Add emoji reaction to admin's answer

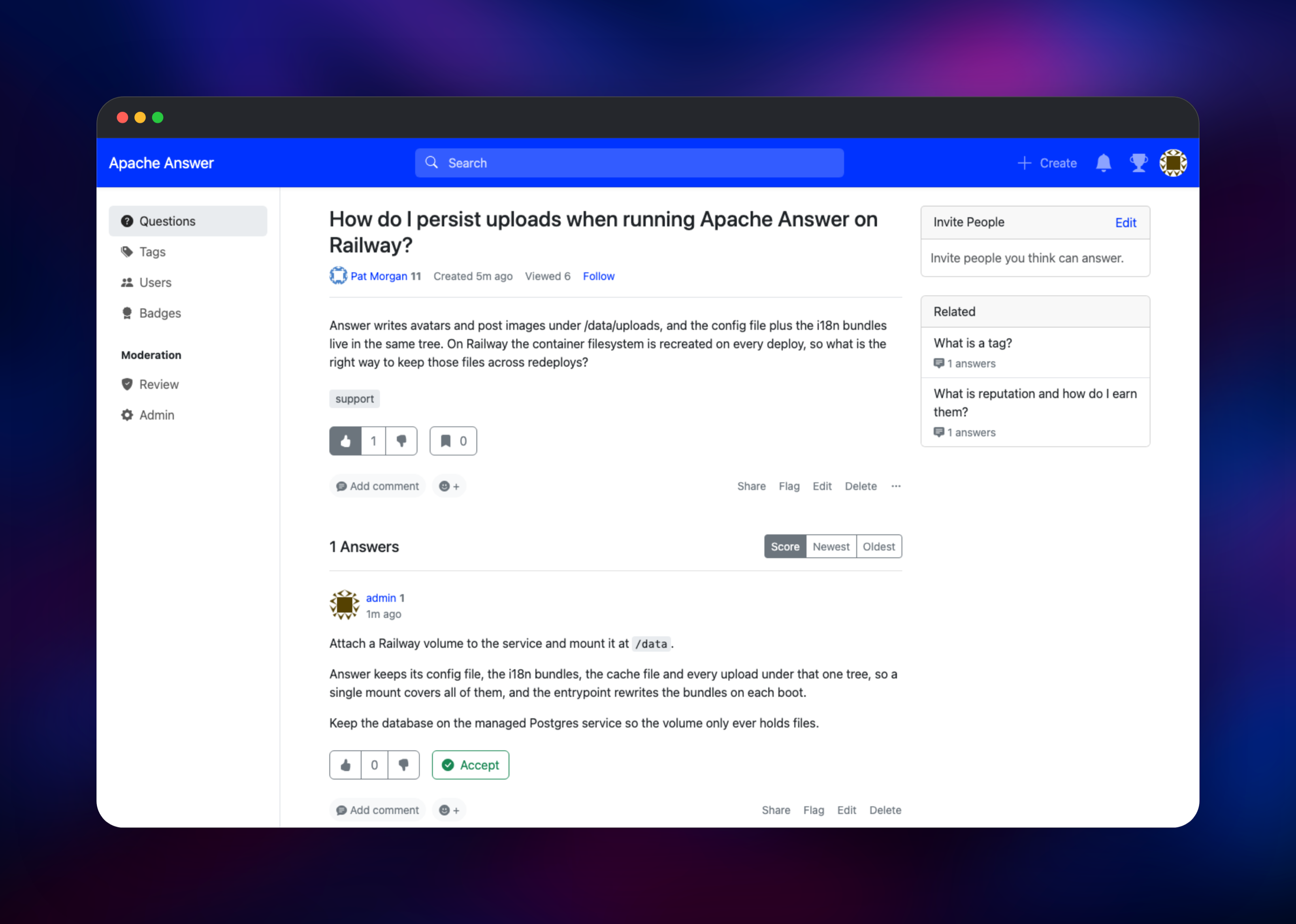449,810
